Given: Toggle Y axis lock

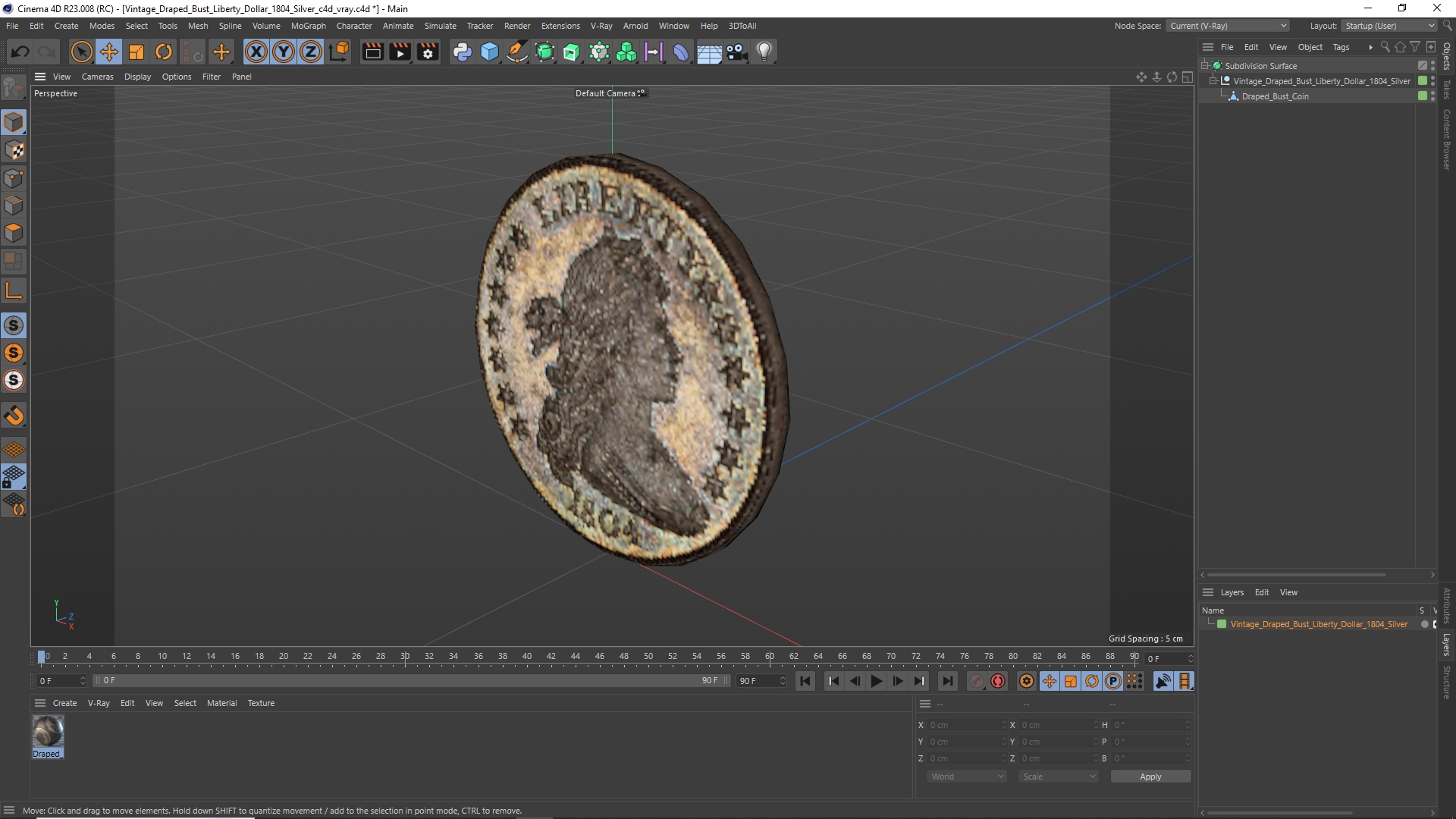Looking at the screenshot, I should tap(284, 52).
